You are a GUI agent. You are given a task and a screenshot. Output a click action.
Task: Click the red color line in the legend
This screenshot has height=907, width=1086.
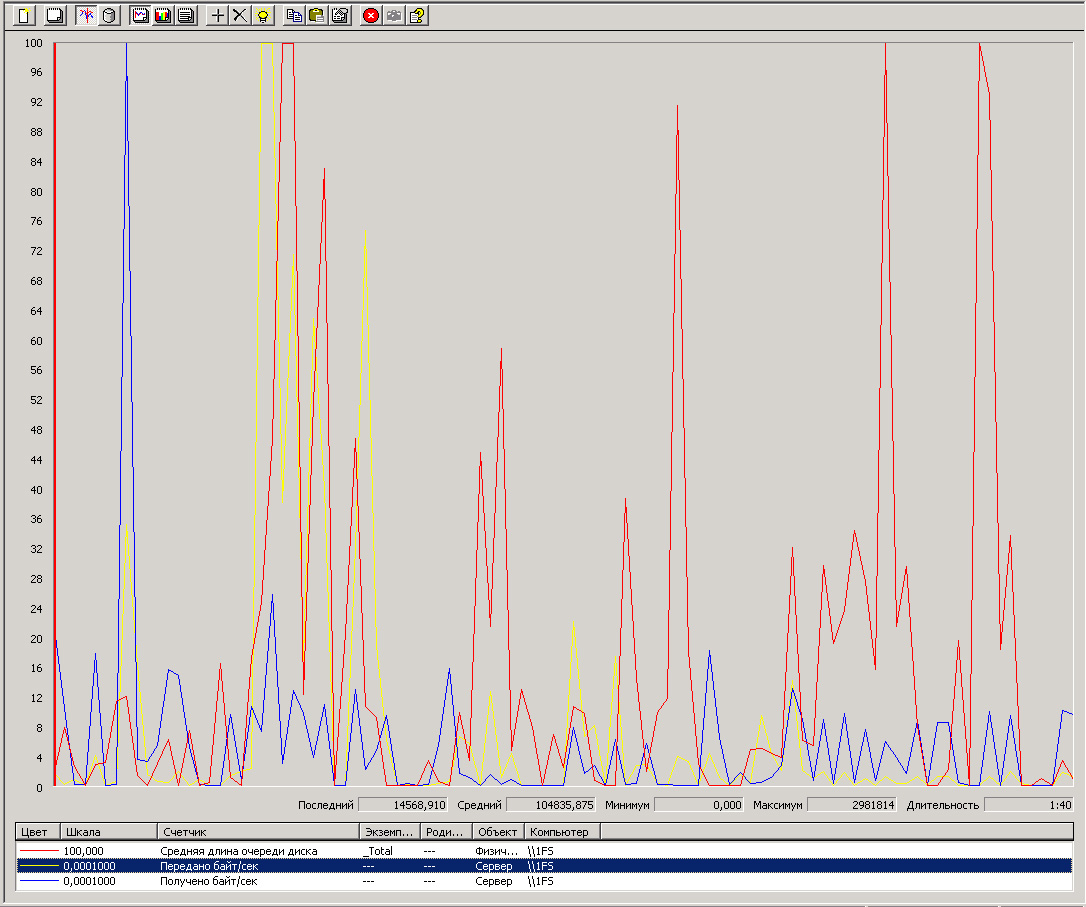point(38,851)
